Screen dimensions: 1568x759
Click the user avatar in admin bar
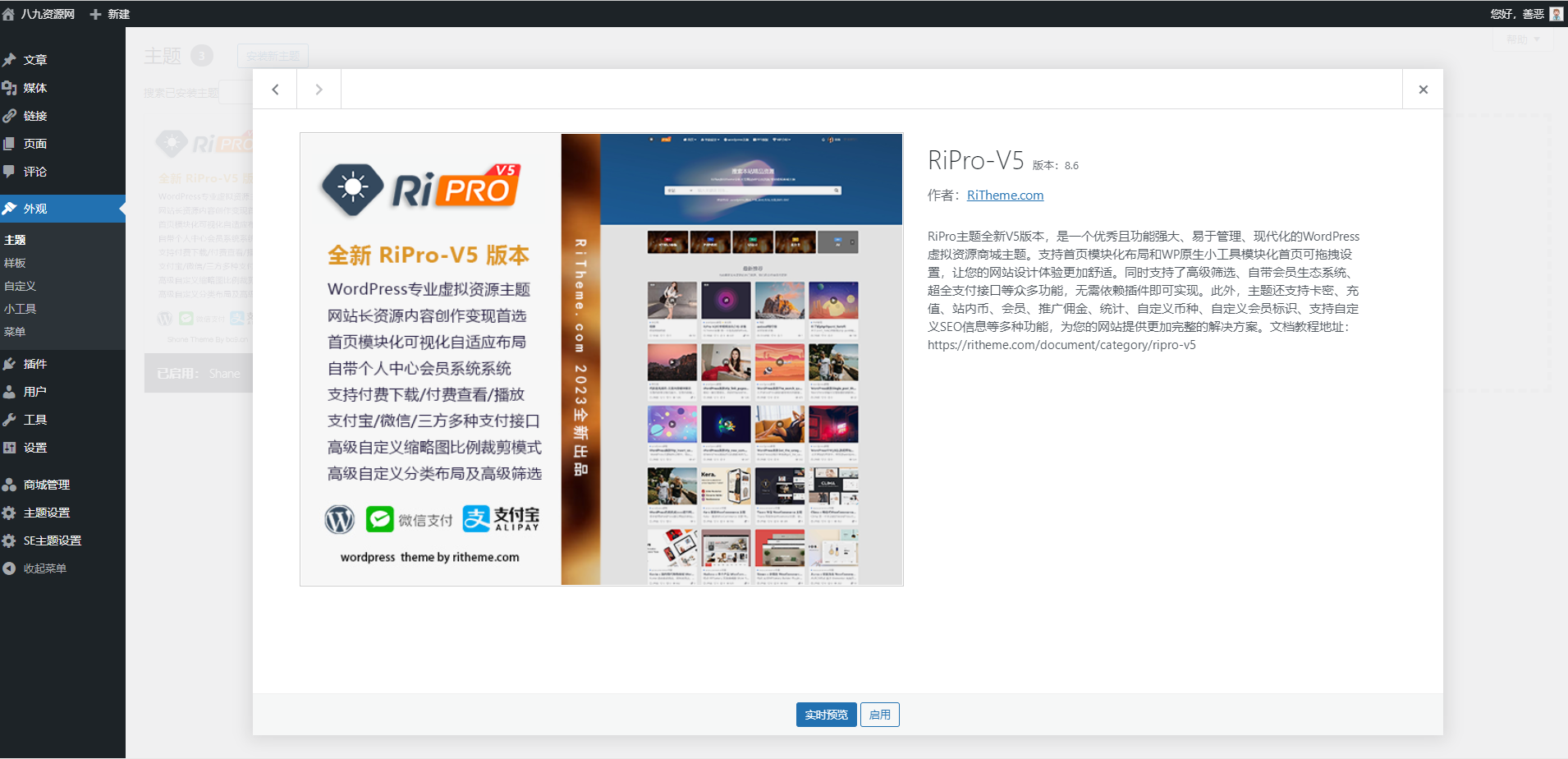click(1557, 14)
